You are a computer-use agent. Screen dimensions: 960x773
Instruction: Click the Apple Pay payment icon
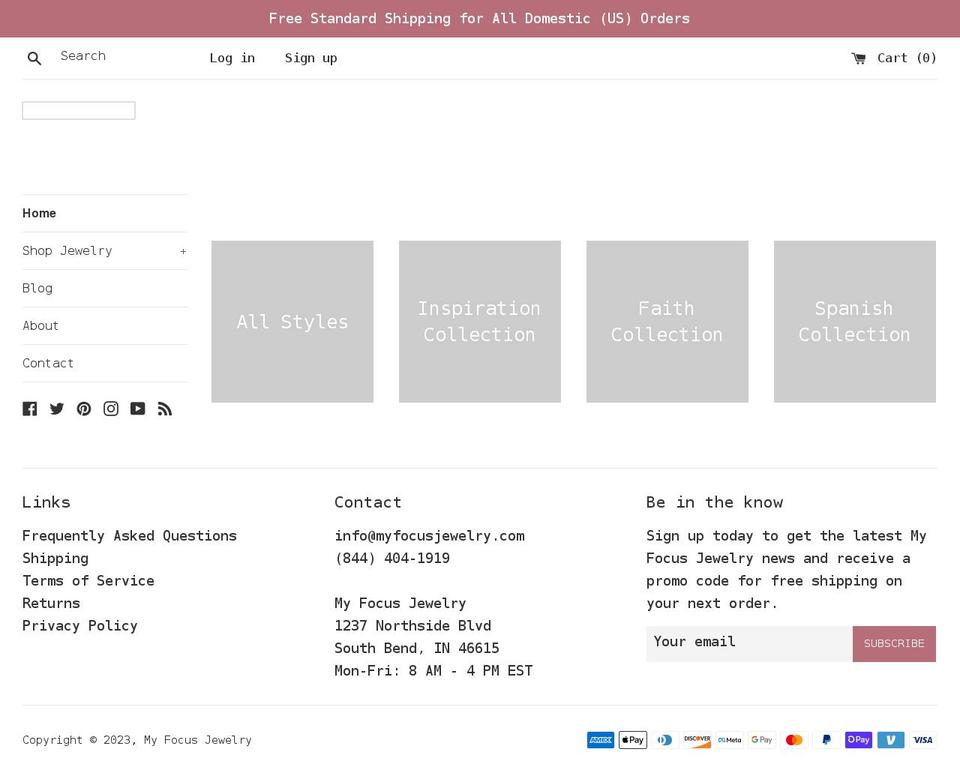(633, 740)
